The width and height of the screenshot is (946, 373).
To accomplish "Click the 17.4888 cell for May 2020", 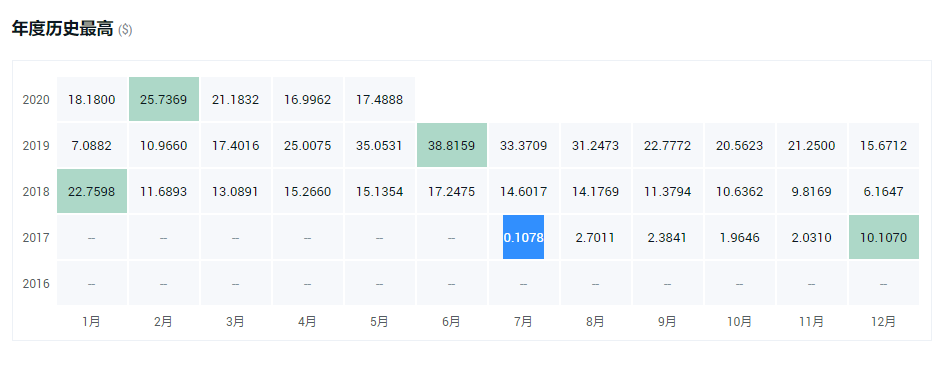I will 379,99.
